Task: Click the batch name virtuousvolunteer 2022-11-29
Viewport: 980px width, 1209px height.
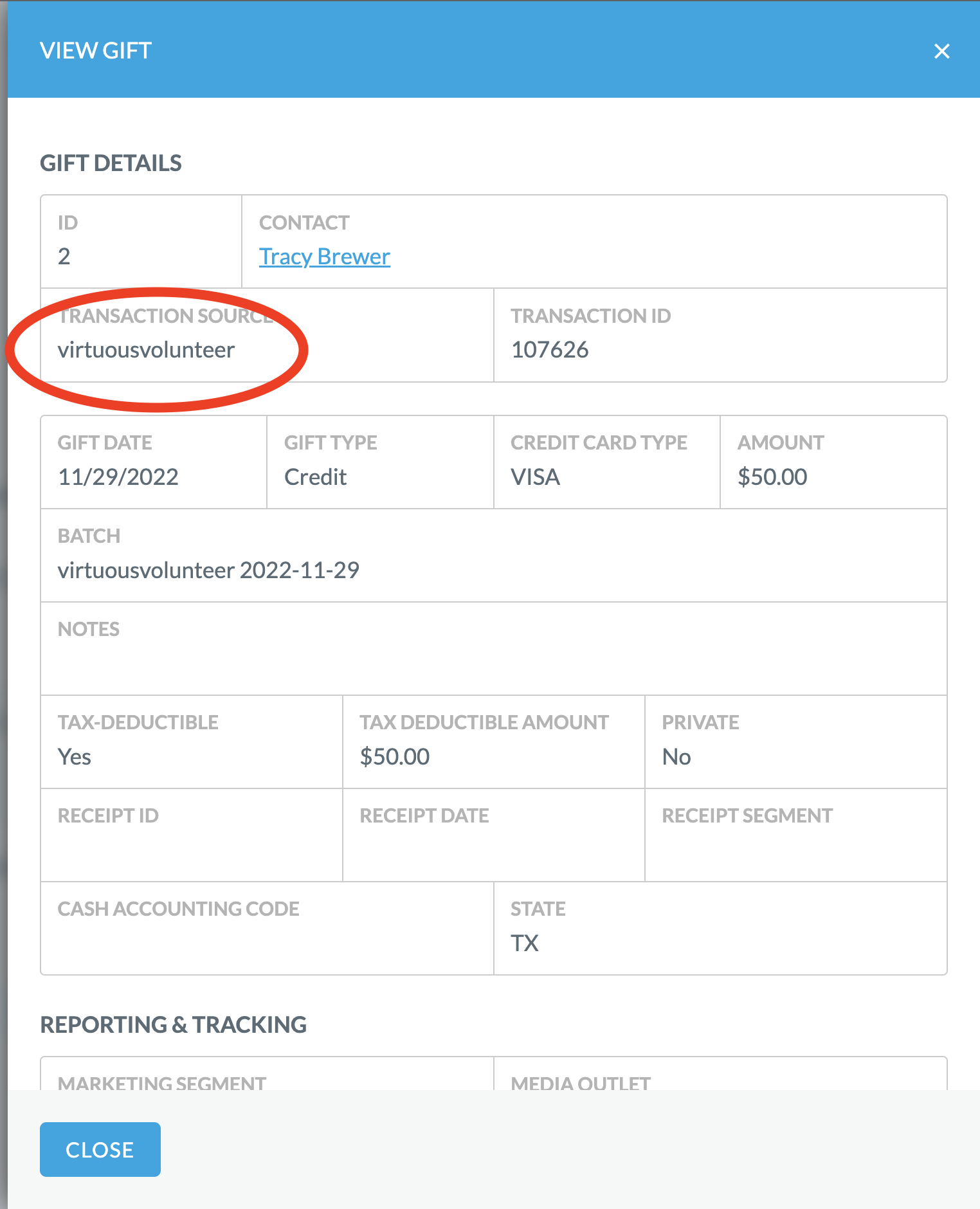Action: coord(208,570)
